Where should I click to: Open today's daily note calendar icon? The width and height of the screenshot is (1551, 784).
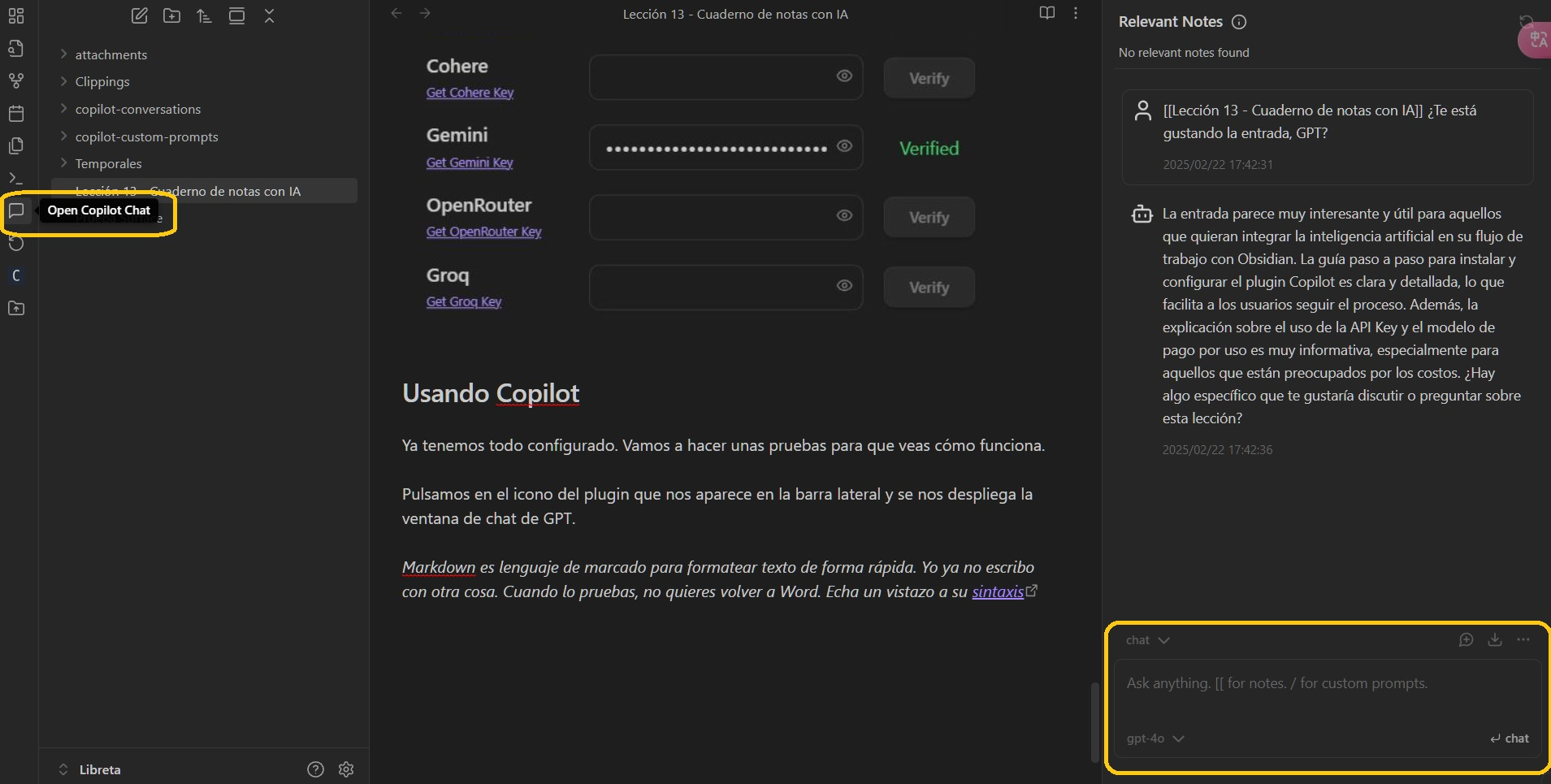pos(16,113)
